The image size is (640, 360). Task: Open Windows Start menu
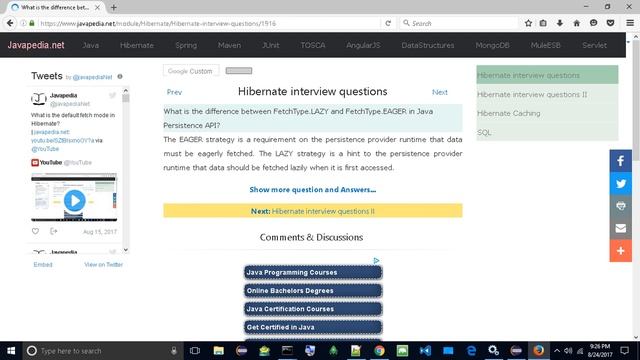click(x=11, y=351)
